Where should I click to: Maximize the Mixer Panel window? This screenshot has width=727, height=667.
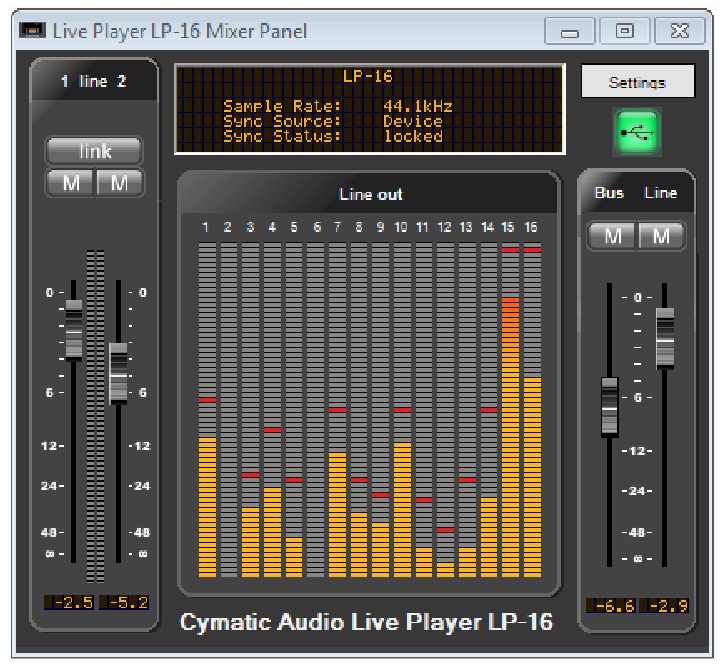pyautogui.click(x=625, y=31)
